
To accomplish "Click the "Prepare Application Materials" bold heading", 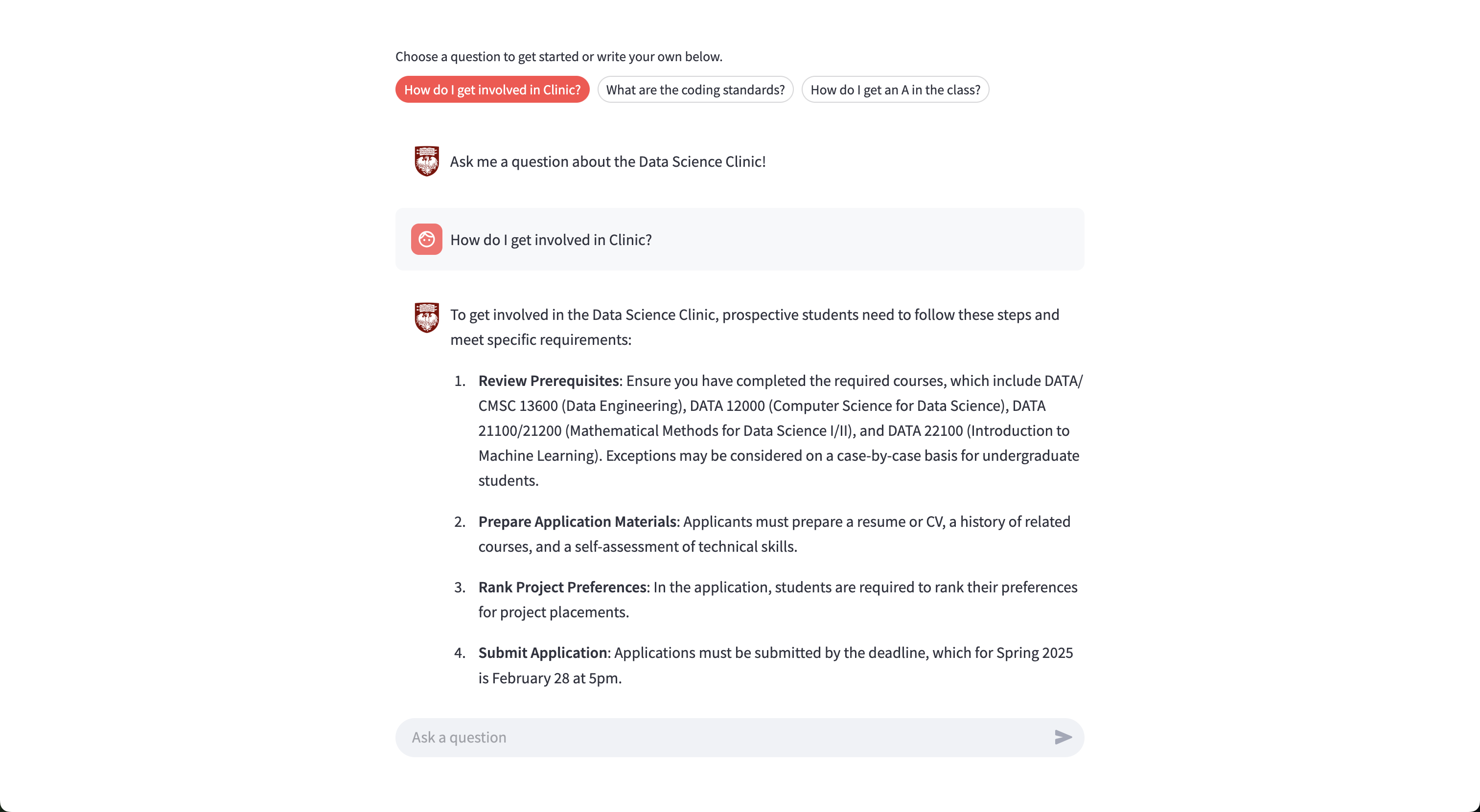I will click(x=577, y=521).
